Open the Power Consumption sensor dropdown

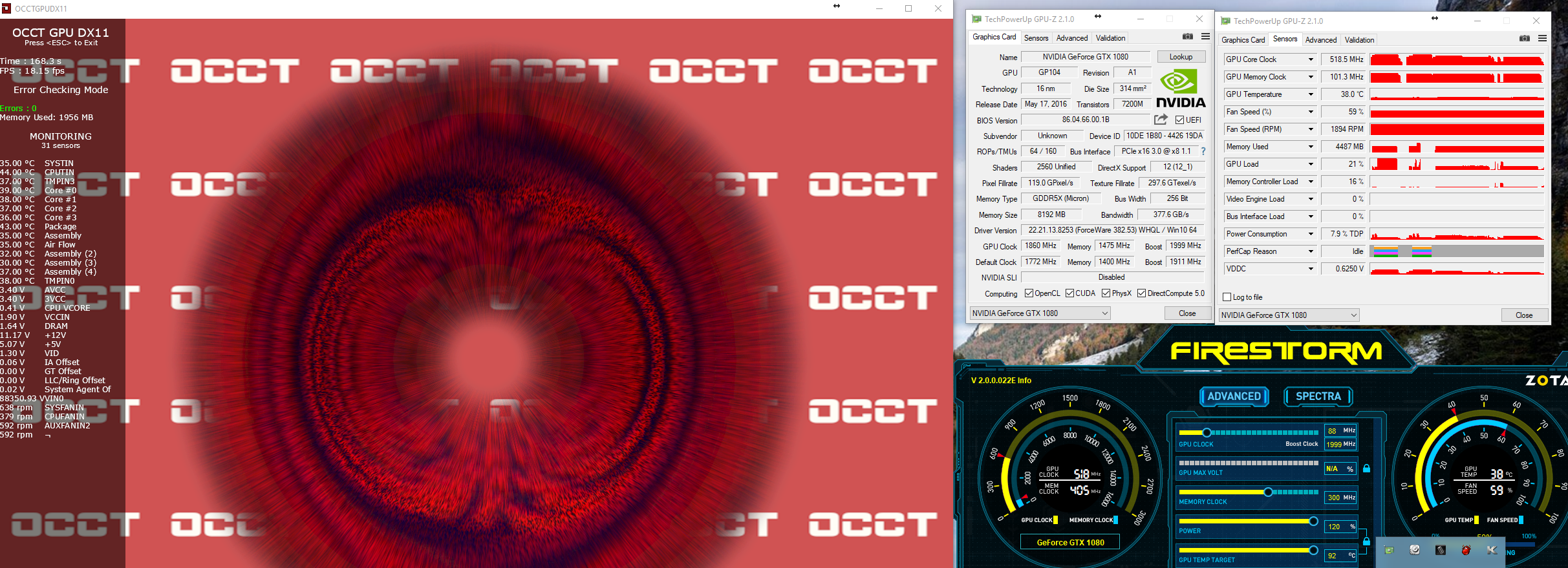click(x=1311, y=234)
